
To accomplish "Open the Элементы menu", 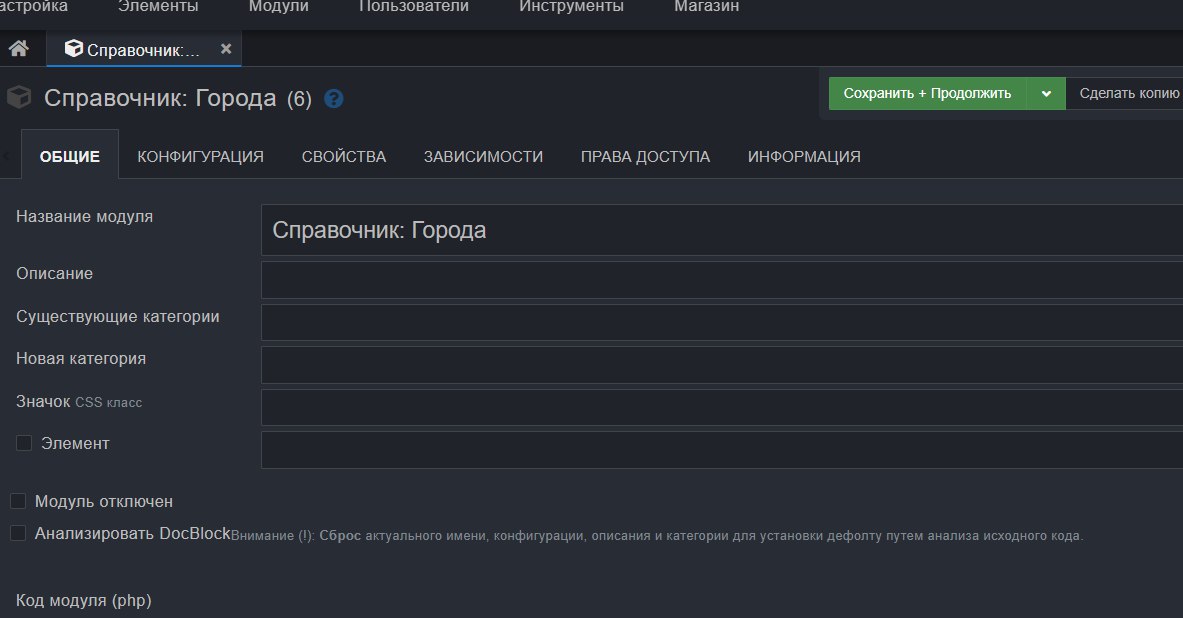I will 158,7.
